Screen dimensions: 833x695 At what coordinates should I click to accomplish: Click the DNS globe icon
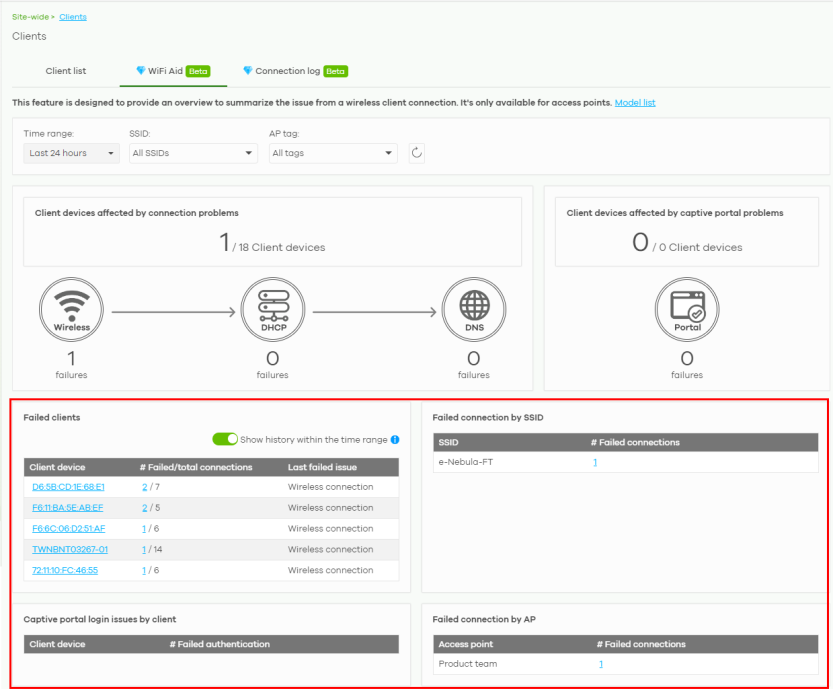click(473, 312)
